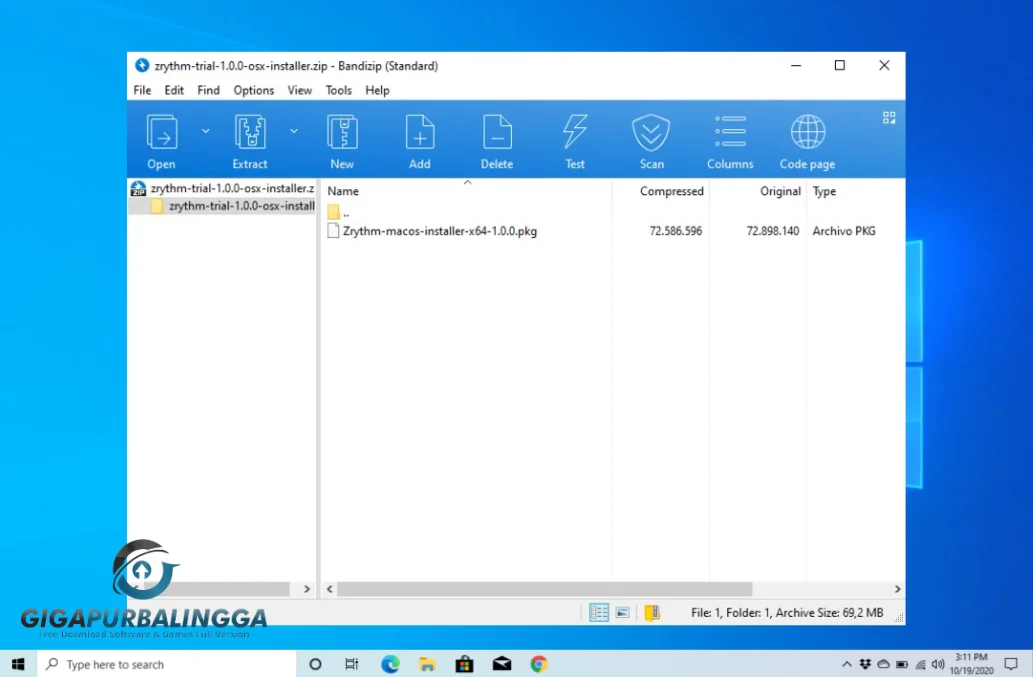Click the OneDrive cloud tray icon

pos(883,664)
